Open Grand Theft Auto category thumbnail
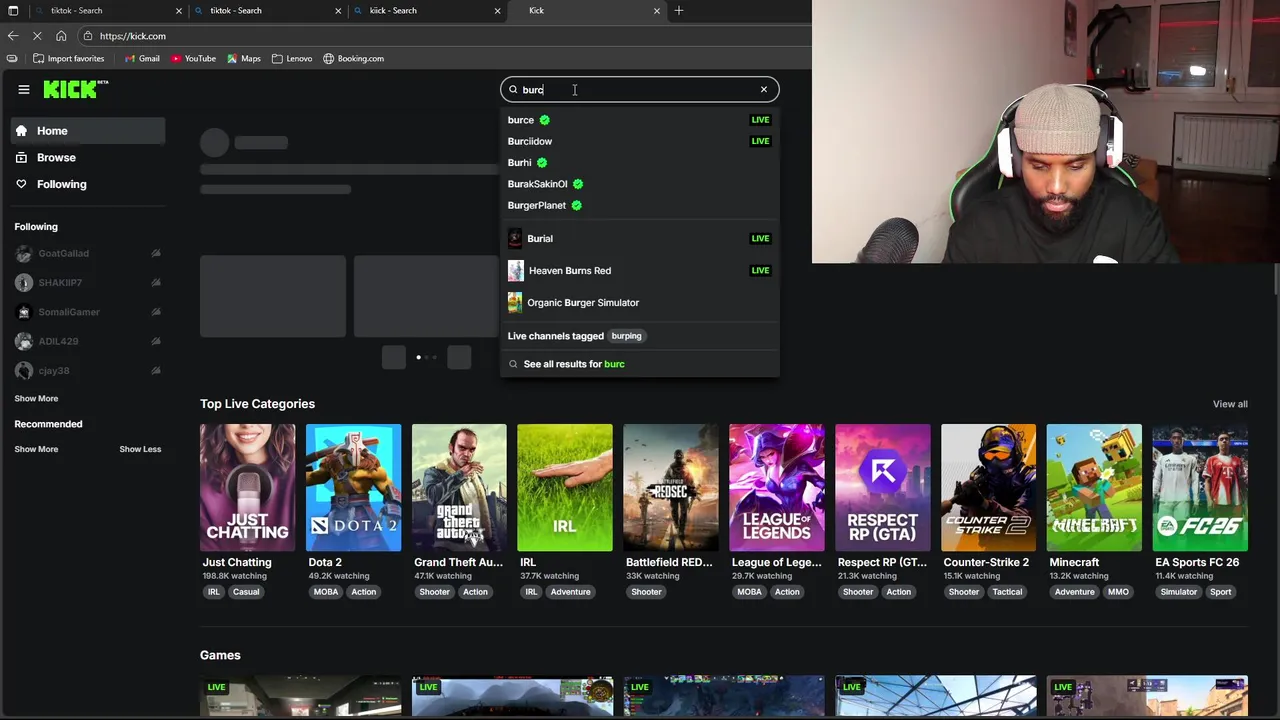The image size is (1280, 720). pyautogui.click(x=459, y=487)
